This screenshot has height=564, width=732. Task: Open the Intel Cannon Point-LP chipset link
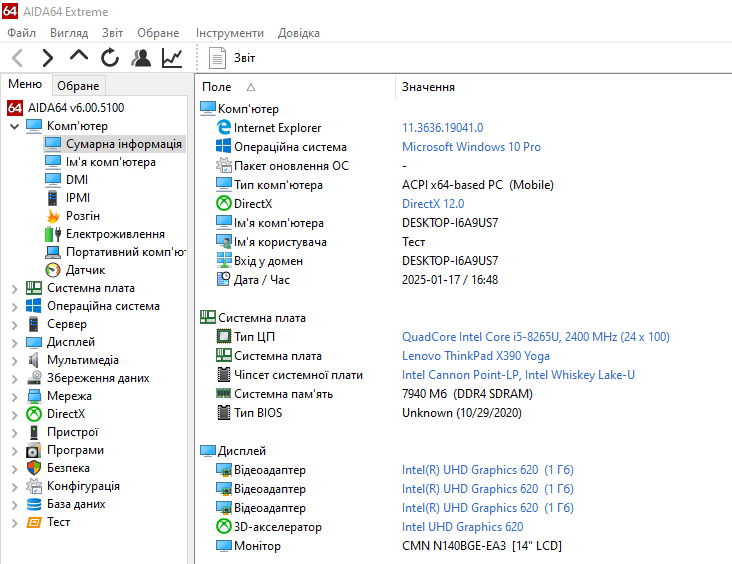point(518,375)
